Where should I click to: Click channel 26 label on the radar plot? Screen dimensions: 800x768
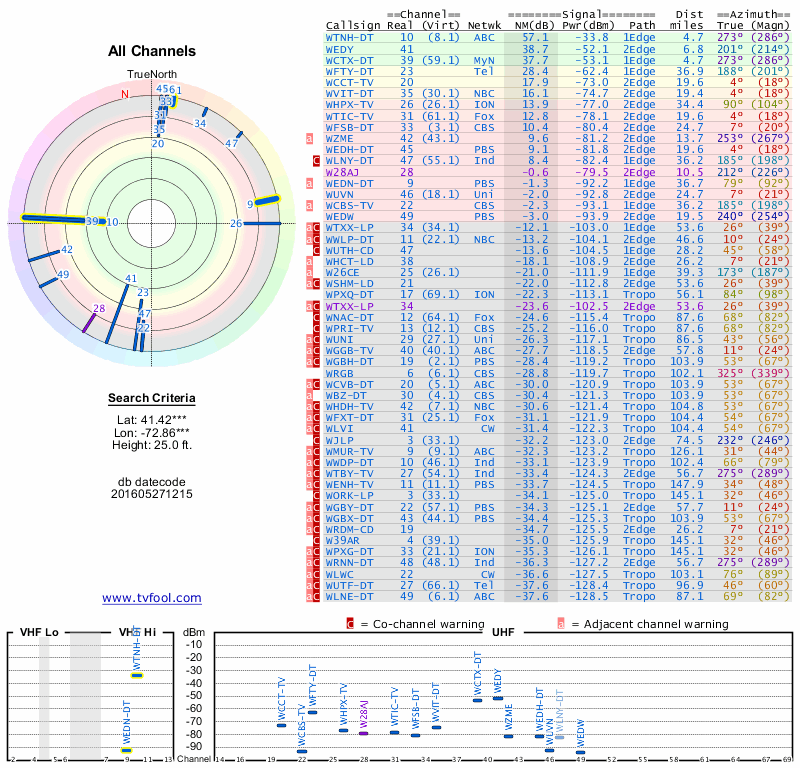236,223
